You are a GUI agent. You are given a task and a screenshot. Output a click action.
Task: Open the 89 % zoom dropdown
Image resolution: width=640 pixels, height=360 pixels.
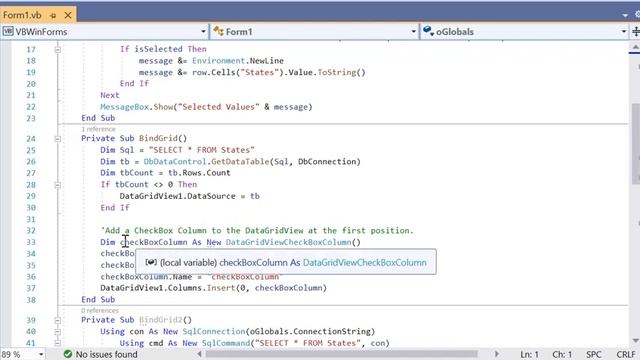point(41,354)
